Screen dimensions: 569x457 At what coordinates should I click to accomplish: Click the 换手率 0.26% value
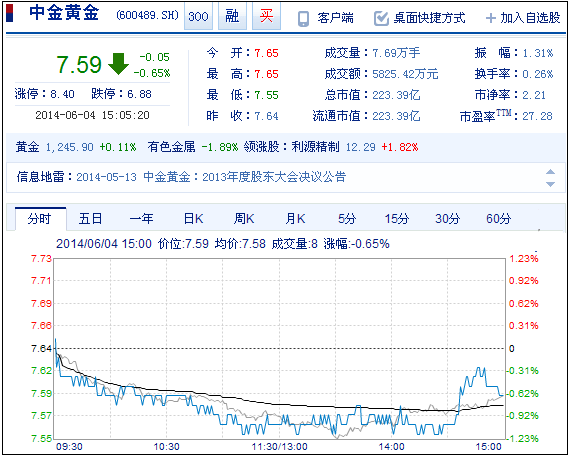pos(537,74)
